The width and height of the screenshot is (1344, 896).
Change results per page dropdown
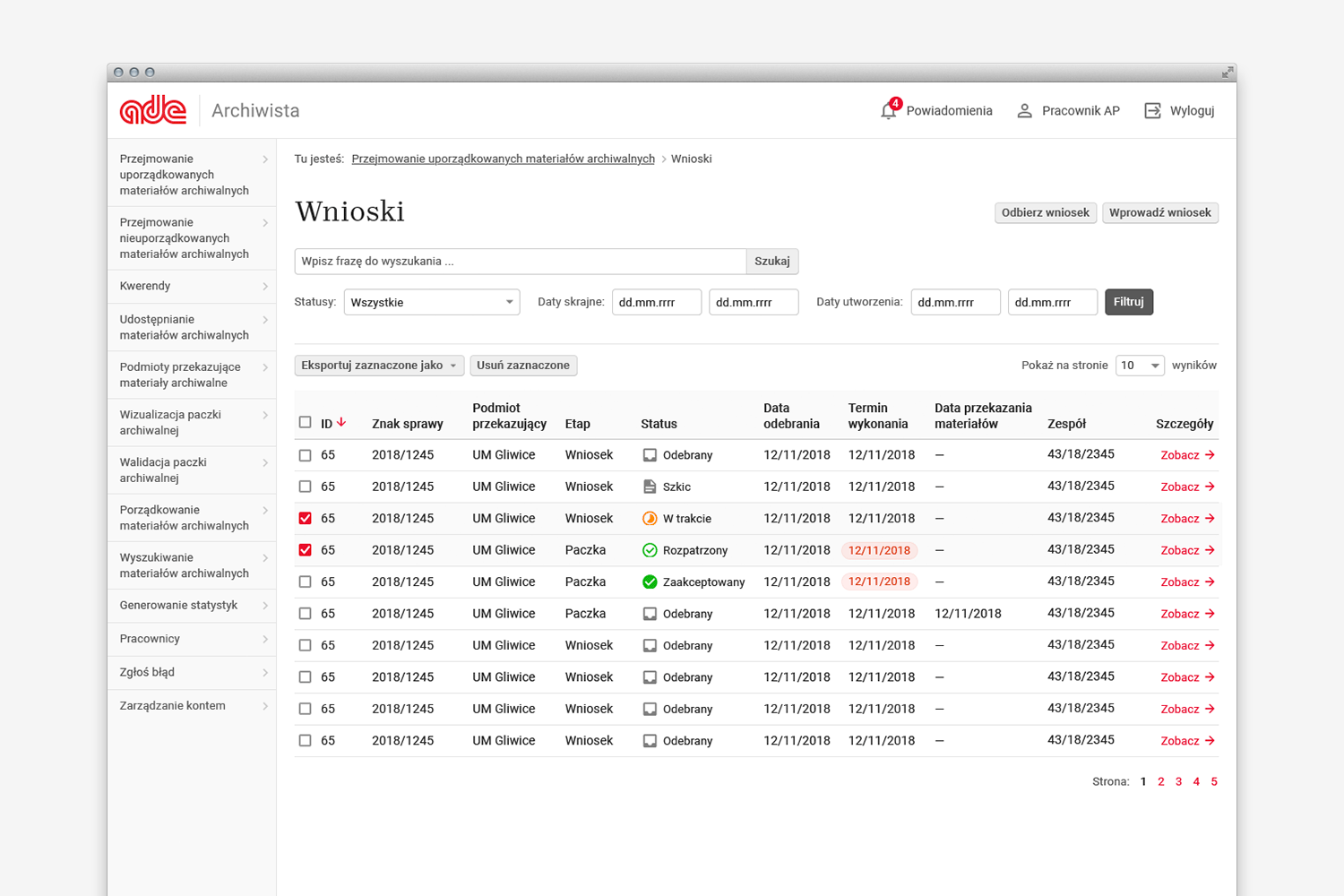(1140, 366)
